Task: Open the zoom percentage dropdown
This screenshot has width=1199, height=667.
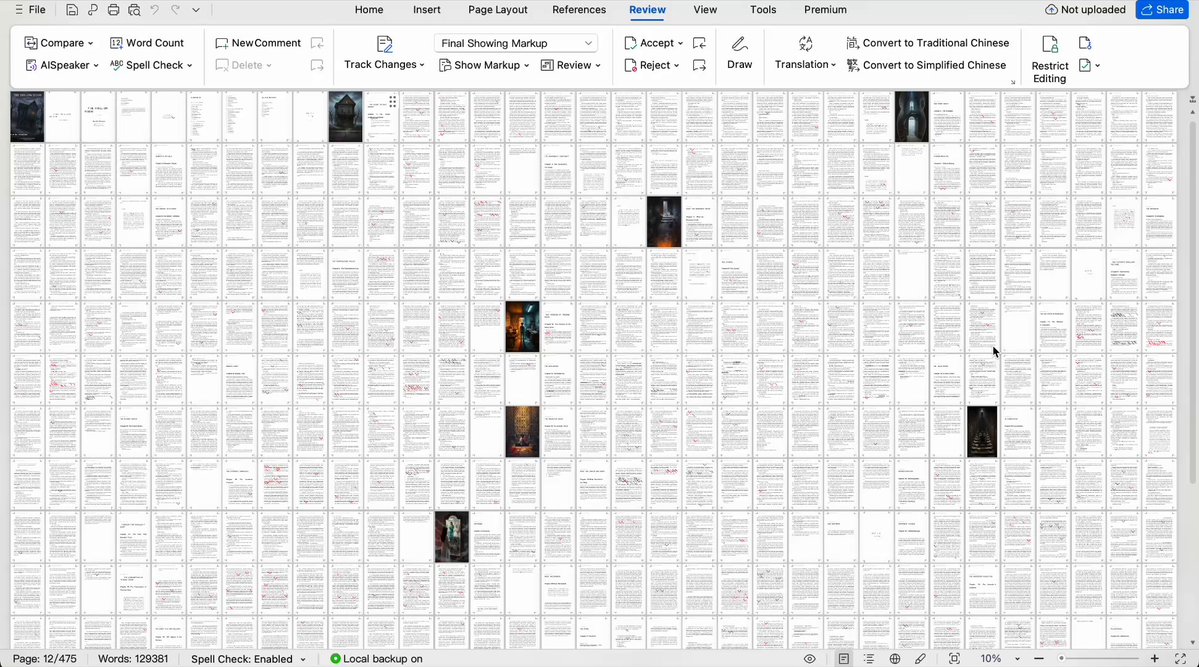Action: [x=999, y=659]
